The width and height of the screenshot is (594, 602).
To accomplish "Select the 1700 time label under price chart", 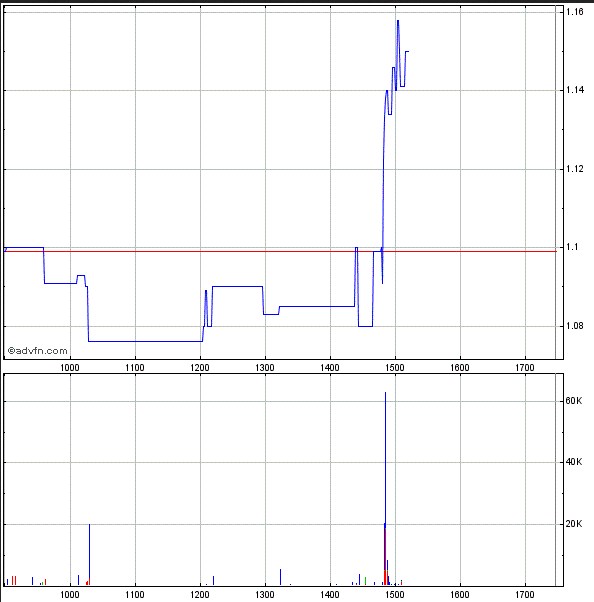I will pyautogui.click(x=525, y=368).
